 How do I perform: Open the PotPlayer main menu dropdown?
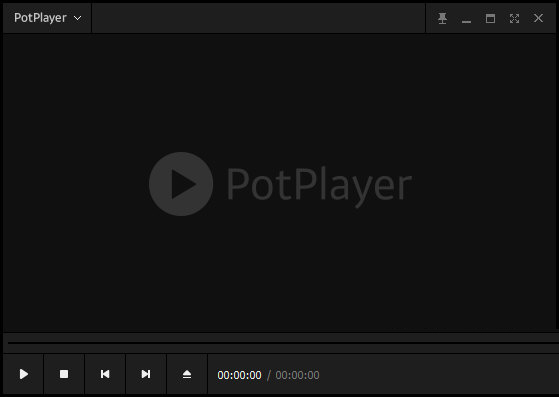[47, 18]
